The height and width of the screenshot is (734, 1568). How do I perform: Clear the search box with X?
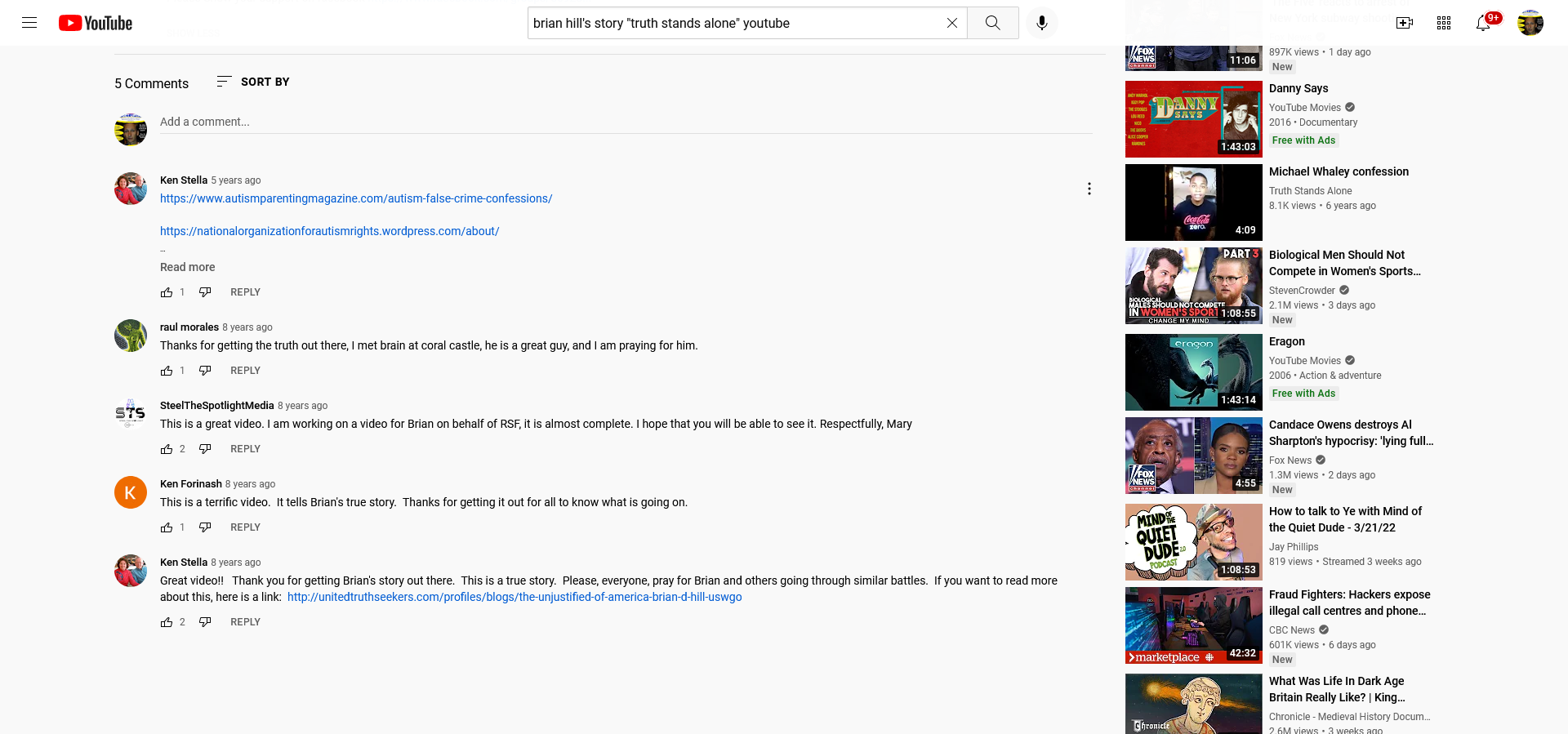point(952,23)
